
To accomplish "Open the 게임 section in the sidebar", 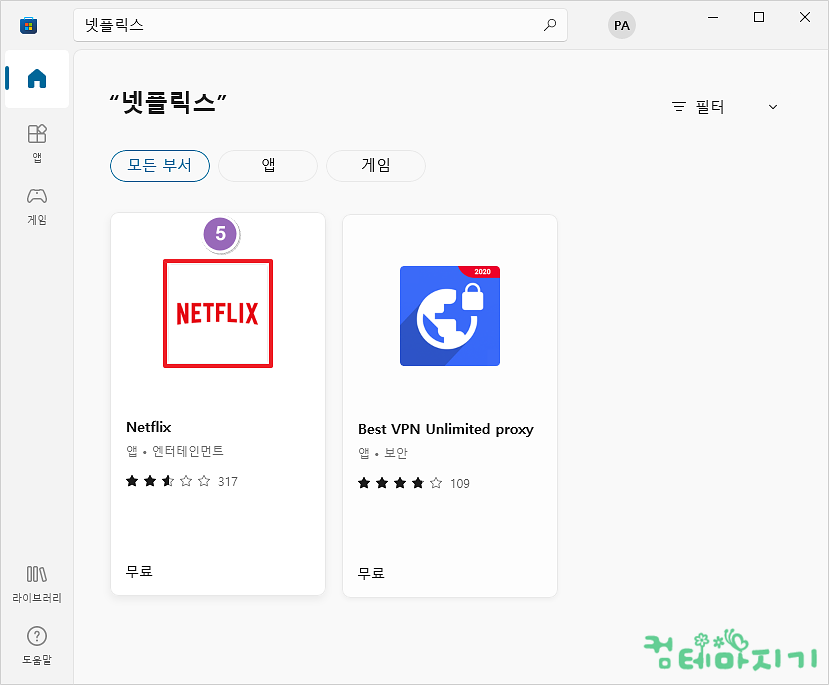I will [x=37, y=206].
